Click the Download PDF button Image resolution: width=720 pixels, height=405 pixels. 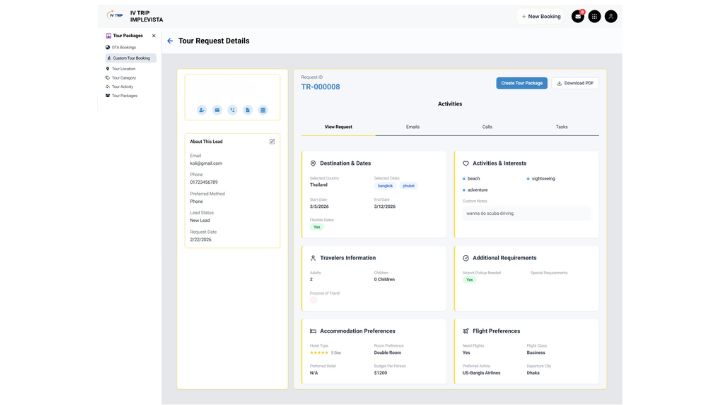[575, 83]
